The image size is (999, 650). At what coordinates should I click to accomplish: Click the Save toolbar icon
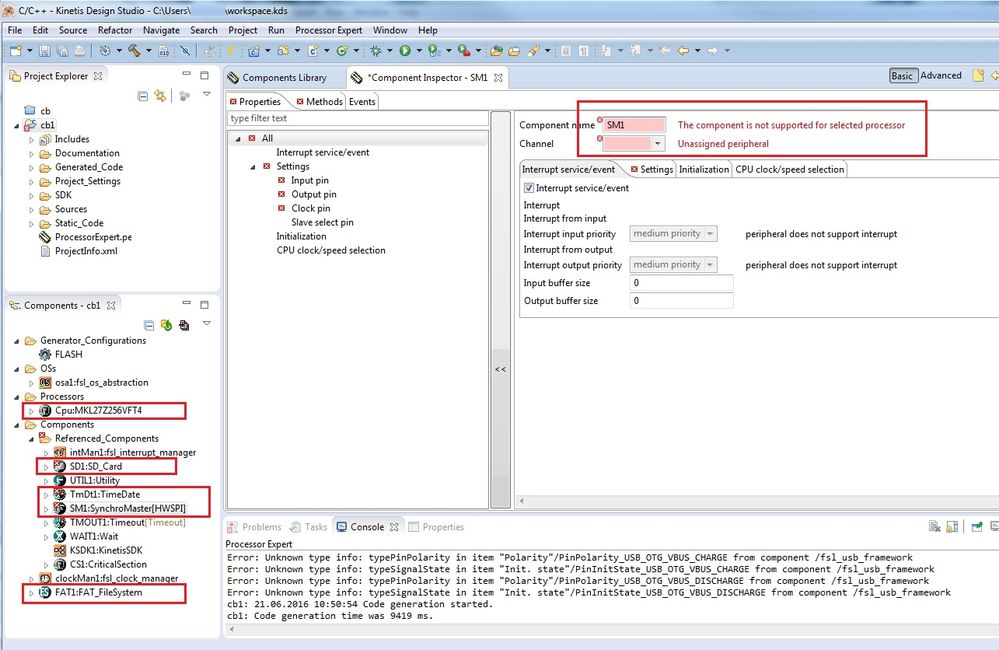click(x=45, y=50)
